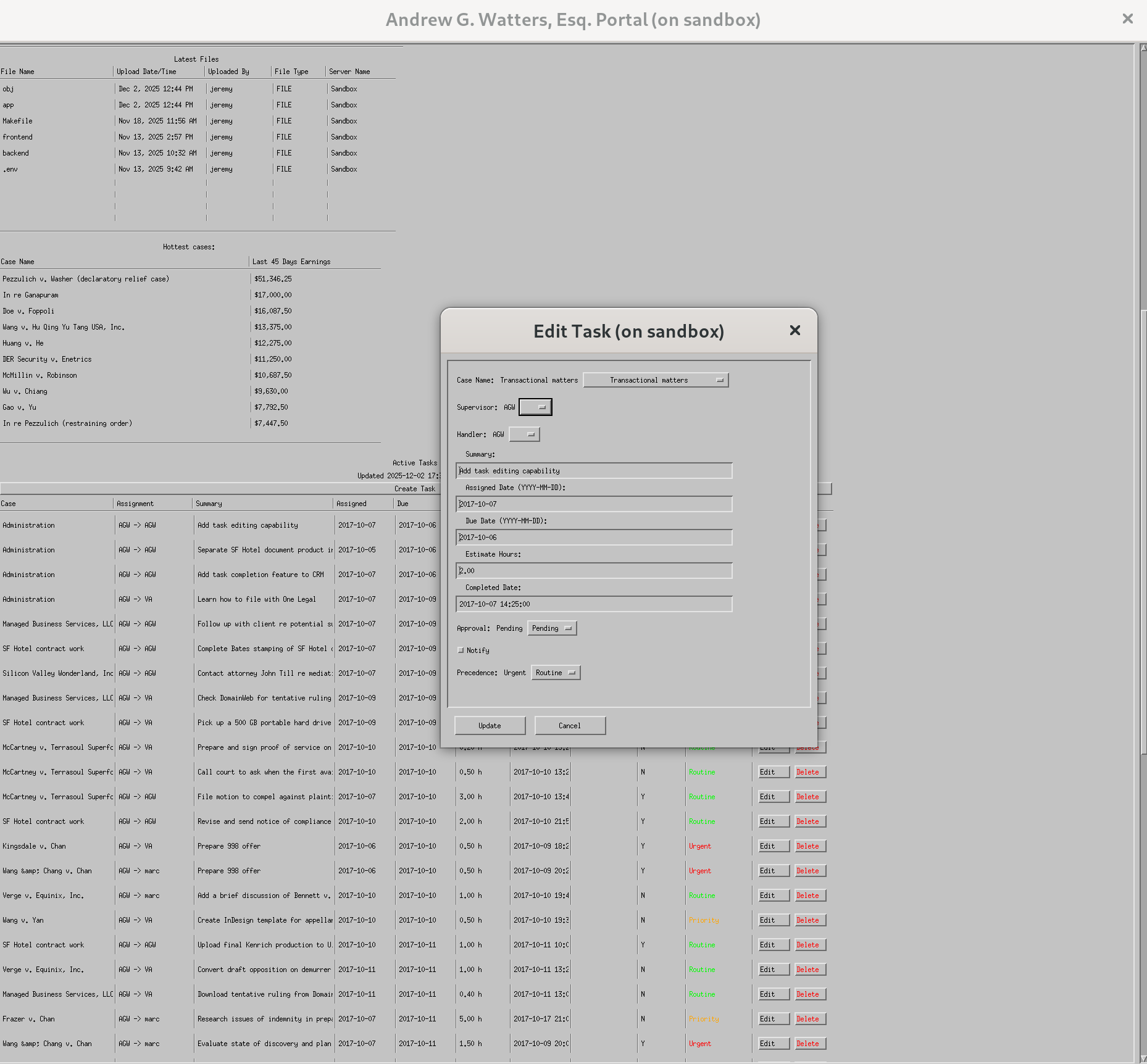Click the Update button
Image resolution: width=1147 pixels, height=1064 pixels.
[490, 726]
